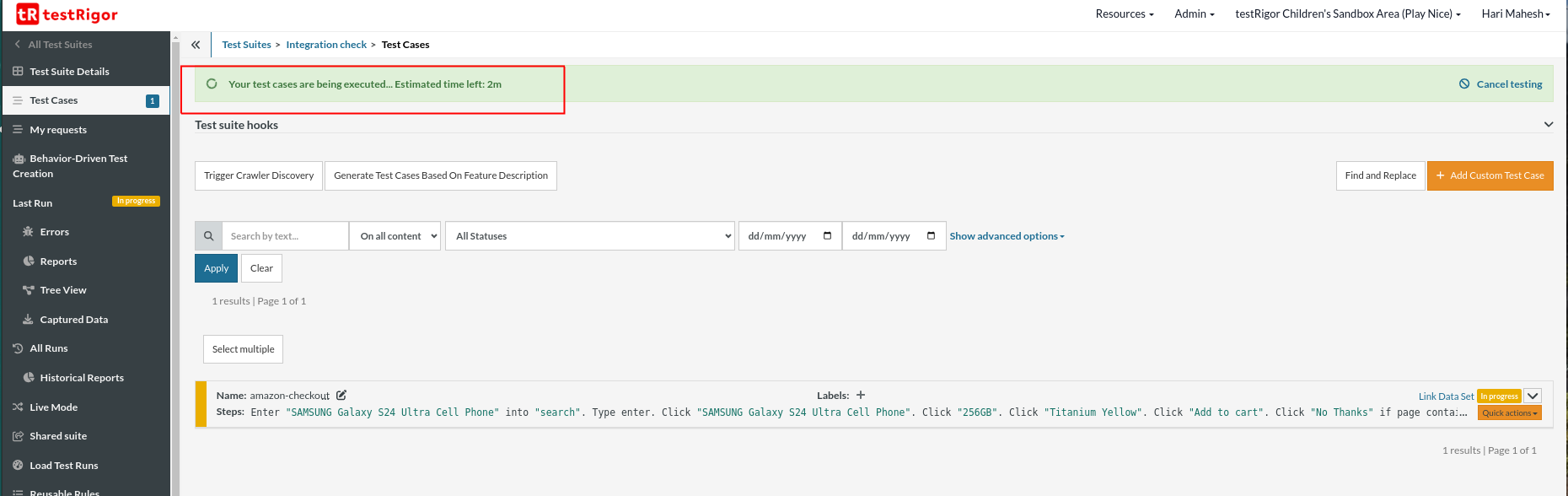Open calendar picker in first date field
Viewport: 1568px width, 496px height.
tap(827, 236)
